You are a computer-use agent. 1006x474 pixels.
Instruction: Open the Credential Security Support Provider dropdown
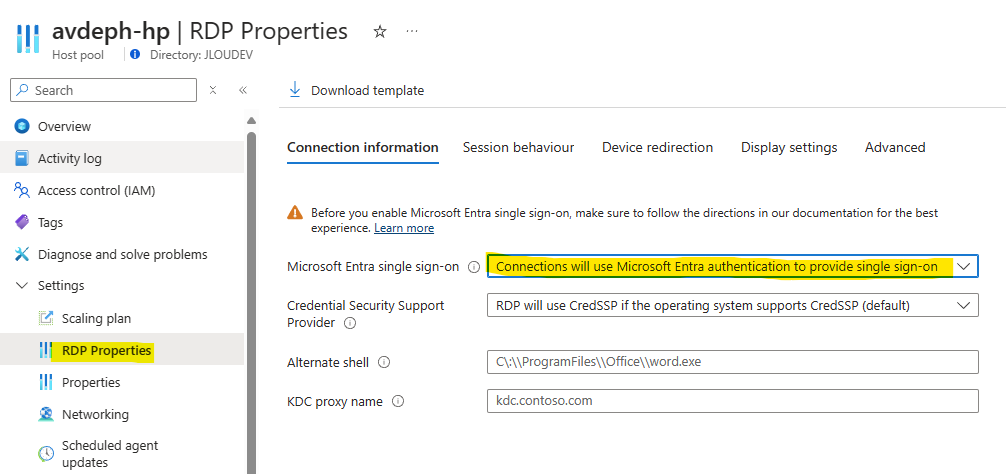tap(733, 305)
